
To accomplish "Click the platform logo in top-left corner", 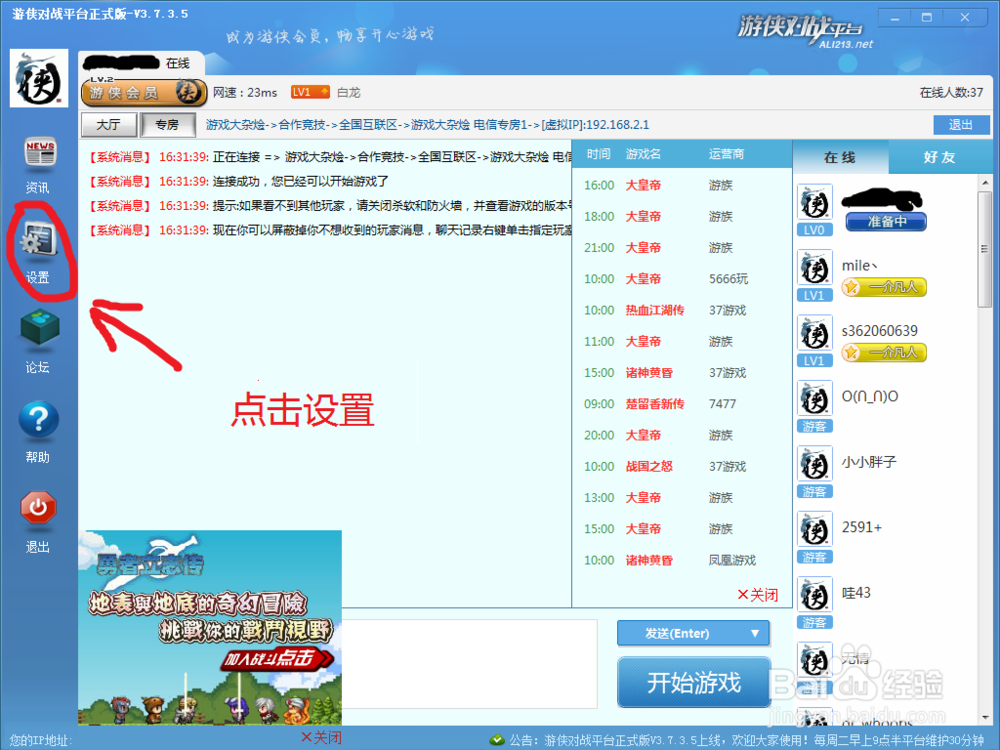I will point(38,79).
